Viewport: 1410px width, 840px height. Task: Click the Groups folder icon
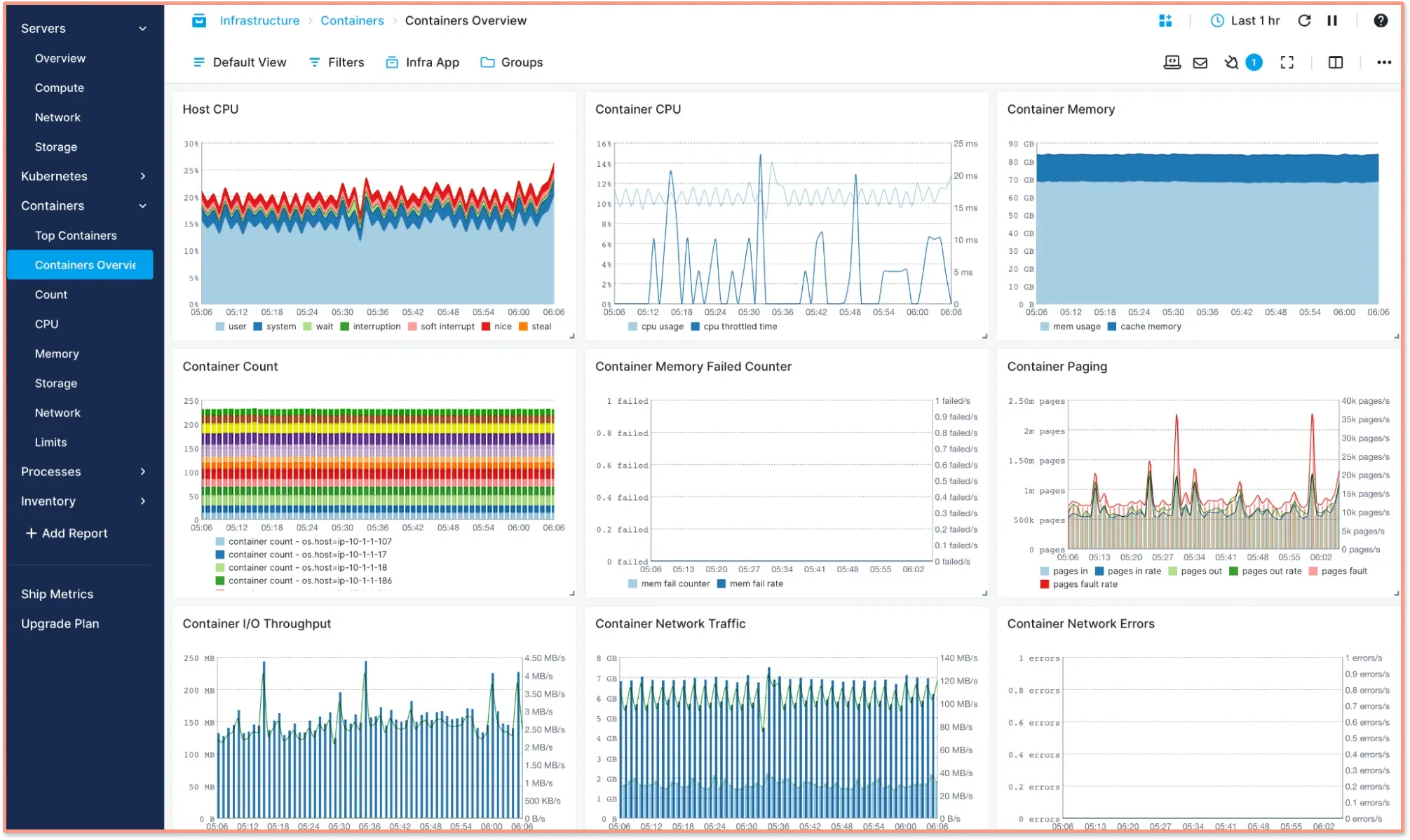coord(487,62)
